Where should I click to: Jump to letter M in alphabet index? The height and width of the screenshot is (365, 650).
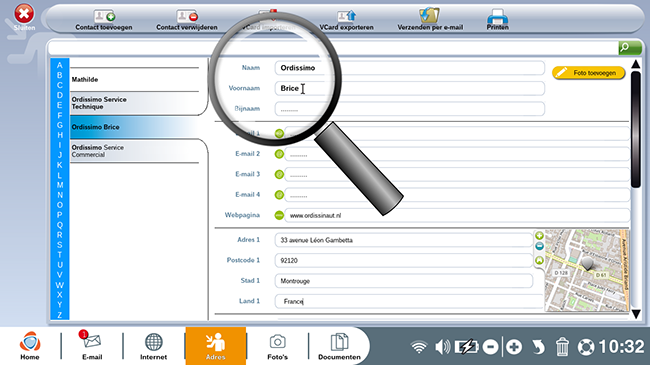60,185
